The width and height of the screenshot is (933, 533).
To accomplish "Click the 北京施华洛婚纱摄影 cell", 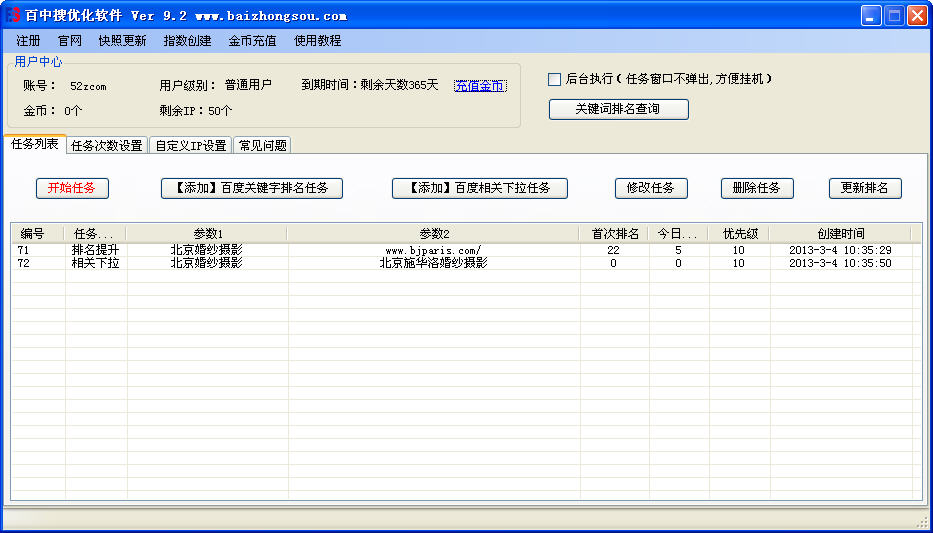I will (x=433, y=263).
